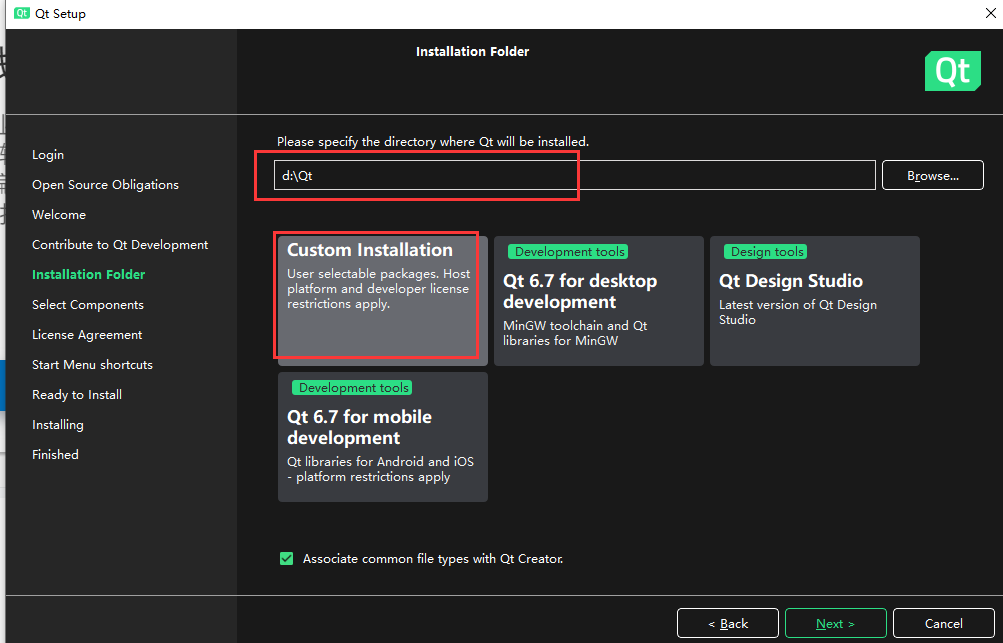Click 'Latest version of Qt Design Studio' text
This screenshot has width=1003, height=643.
[x=798, y=312]
